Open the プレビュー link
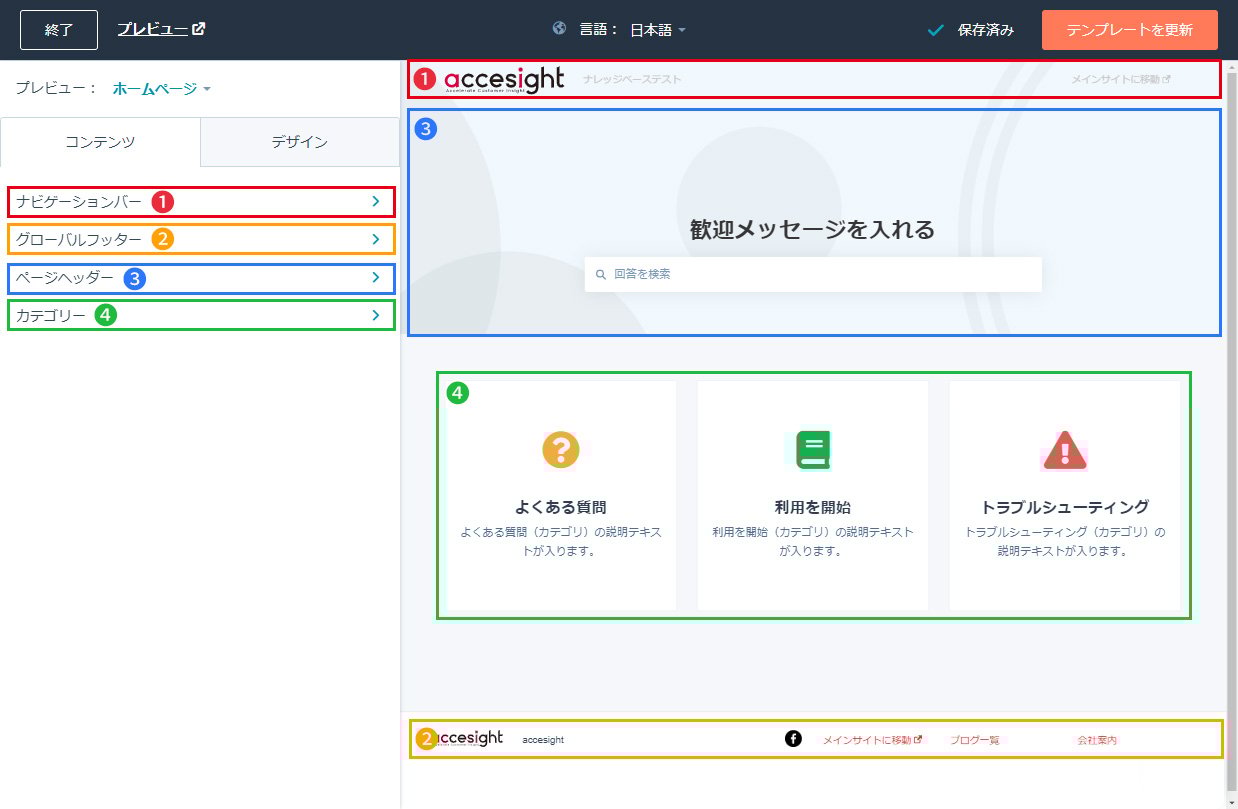This screenshot has width=1238, height=809. click(161, 29)
